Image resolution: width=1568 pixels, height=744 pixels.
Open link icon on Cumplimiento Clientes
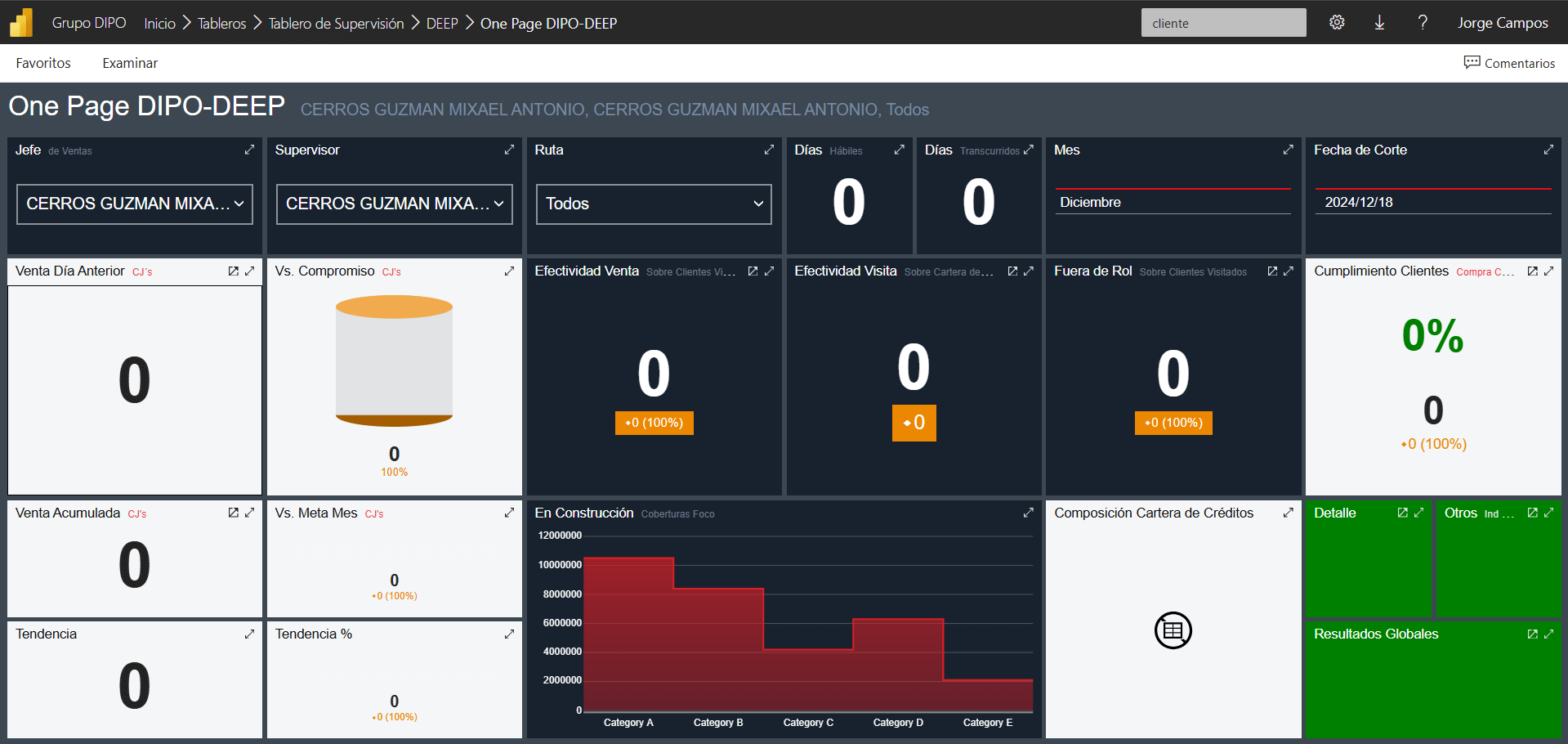(x=1532, y=271)
